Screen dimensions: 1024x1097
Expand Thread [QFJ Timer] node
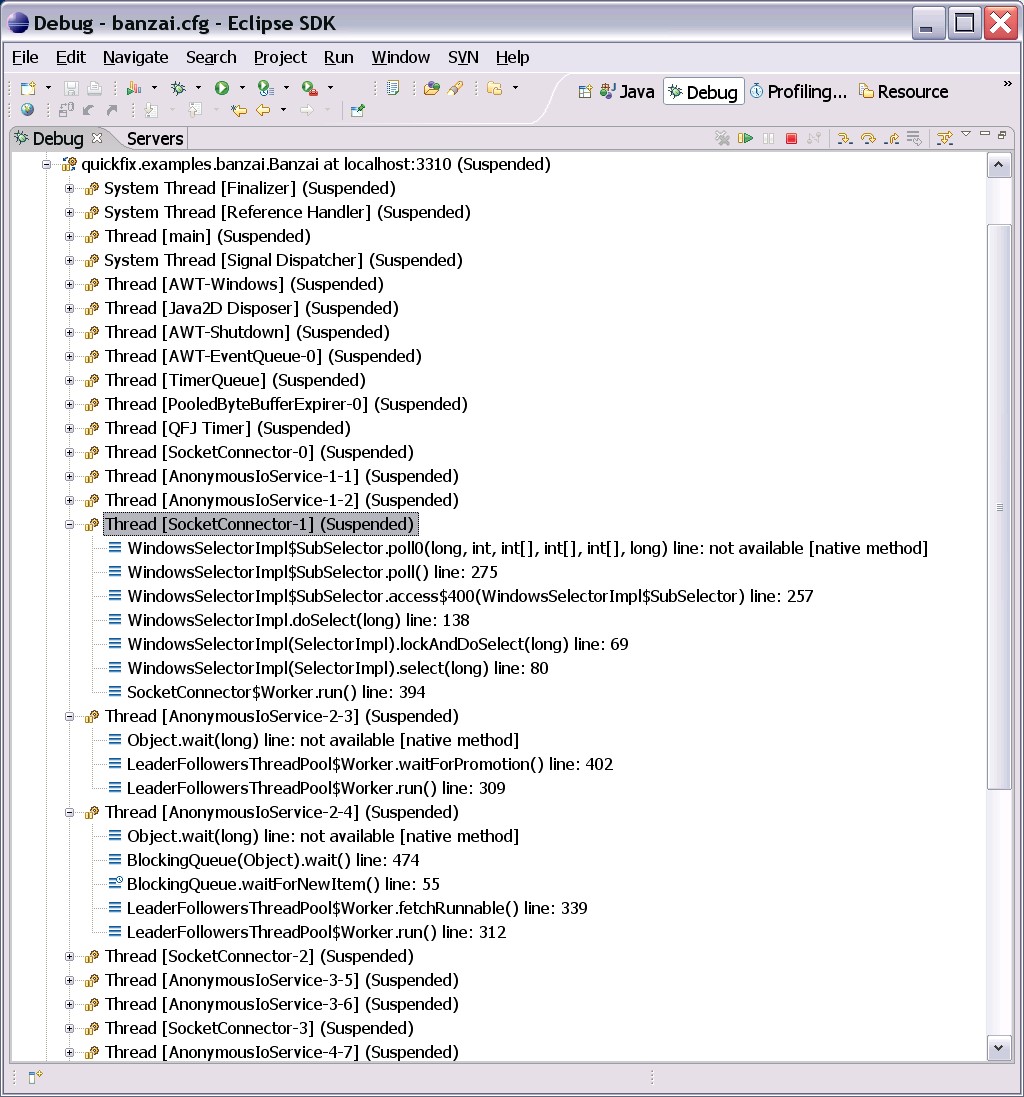pyautogui.click(x=69, y=429)
